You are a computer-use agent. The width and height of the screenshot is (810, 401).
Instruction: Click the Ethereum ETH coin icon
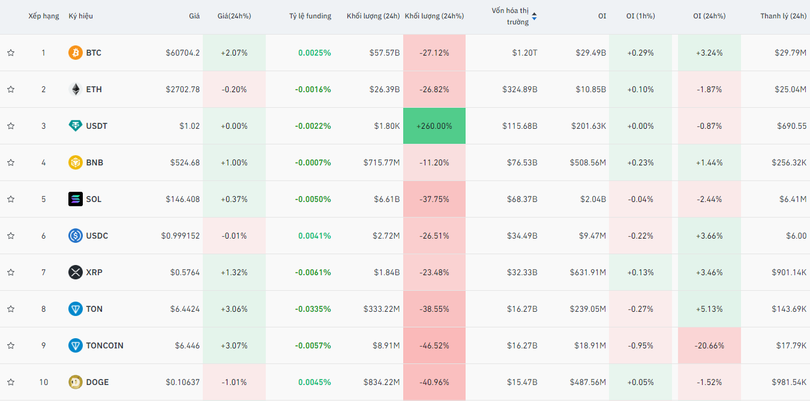pos(75,89)
